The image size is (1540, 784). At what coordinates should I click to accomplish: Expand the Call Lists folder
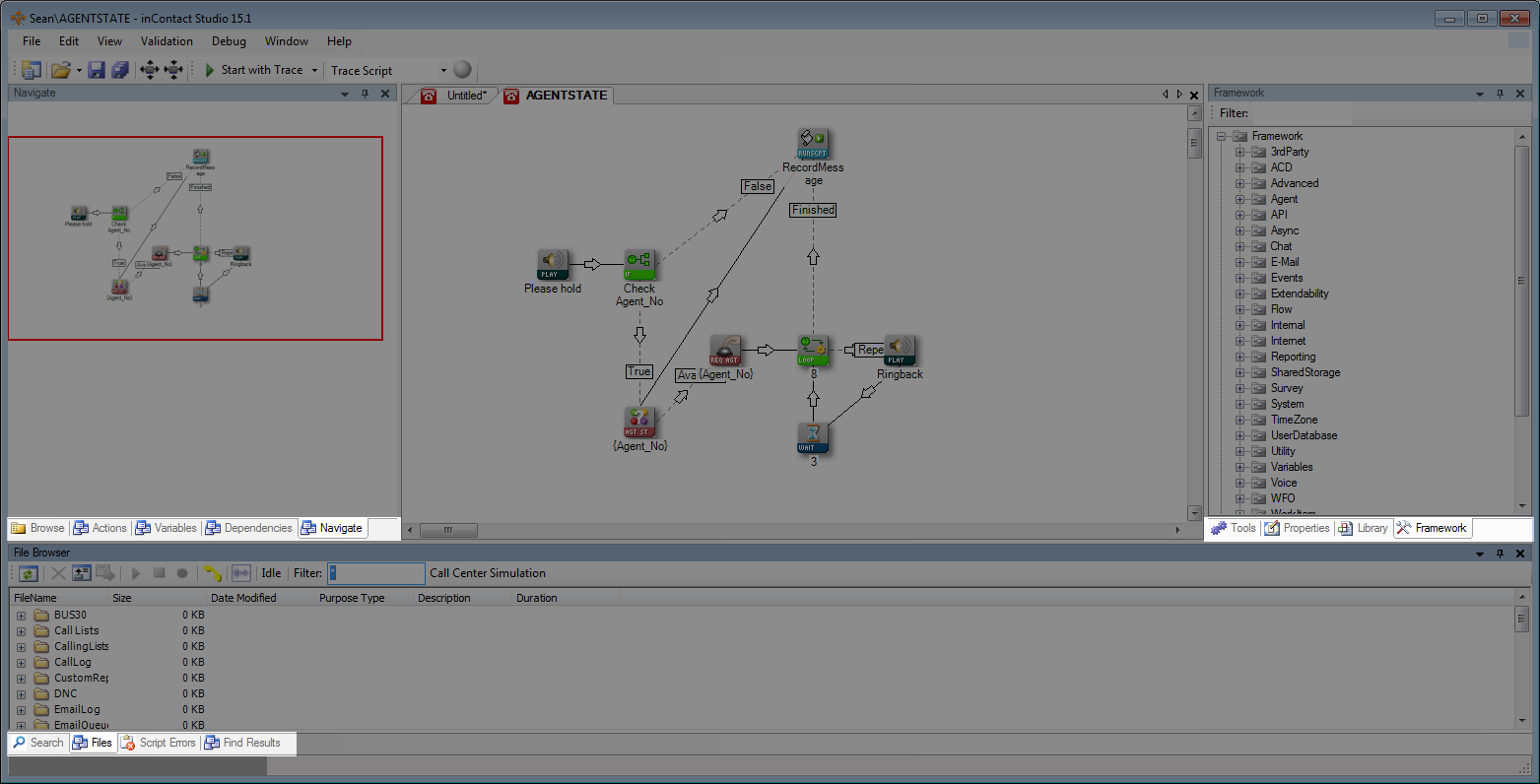point(21,630)
